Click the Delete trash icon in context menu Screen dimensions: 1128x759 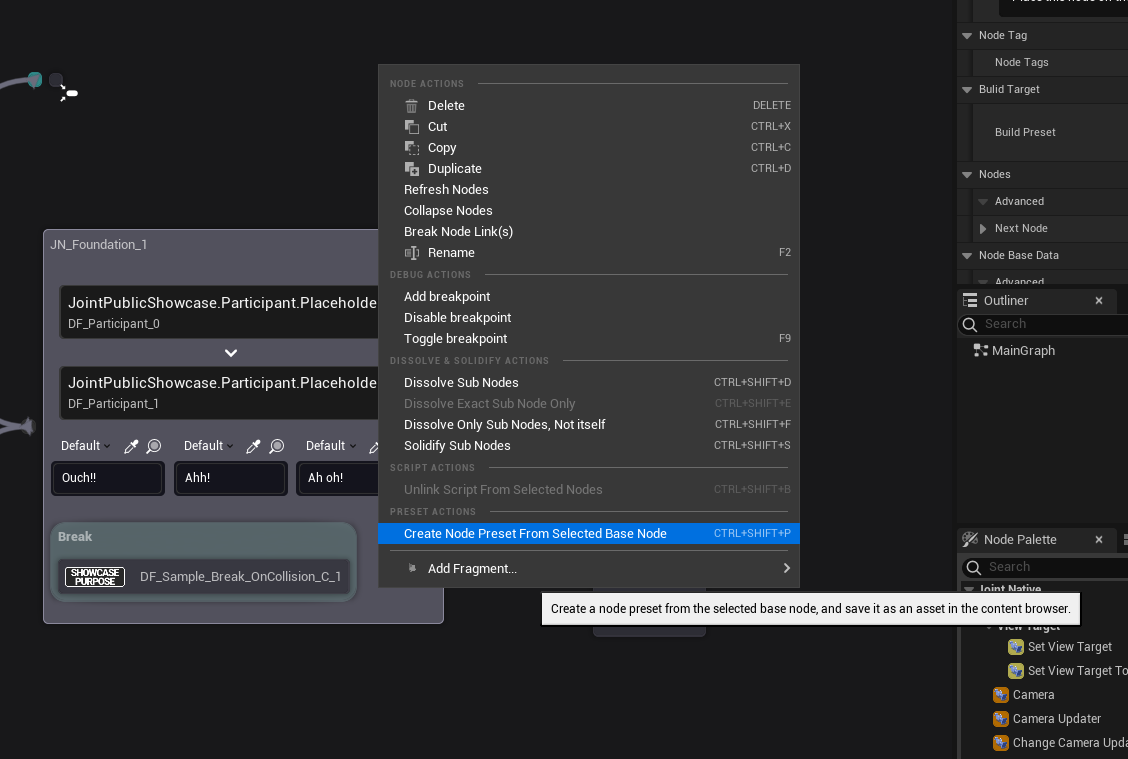pyautogui.click(x=412, y=106)
